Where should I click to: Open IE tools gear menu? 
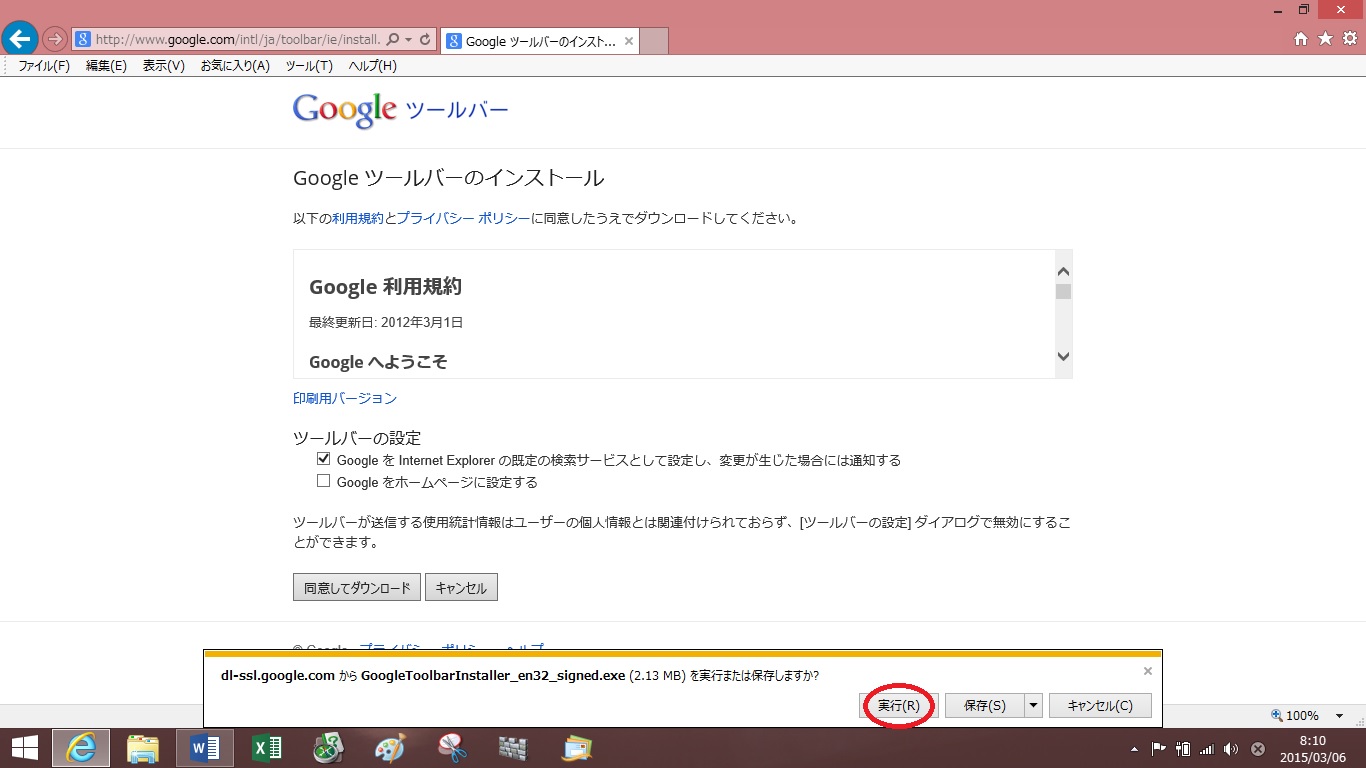[1349, 39]
